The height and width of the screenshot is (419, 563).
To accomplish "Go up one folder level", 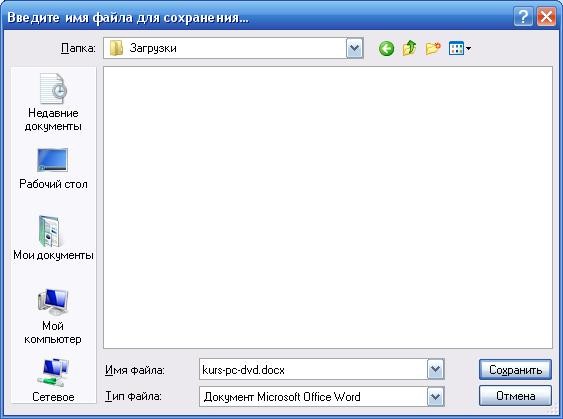I will [x=409, y=48].
